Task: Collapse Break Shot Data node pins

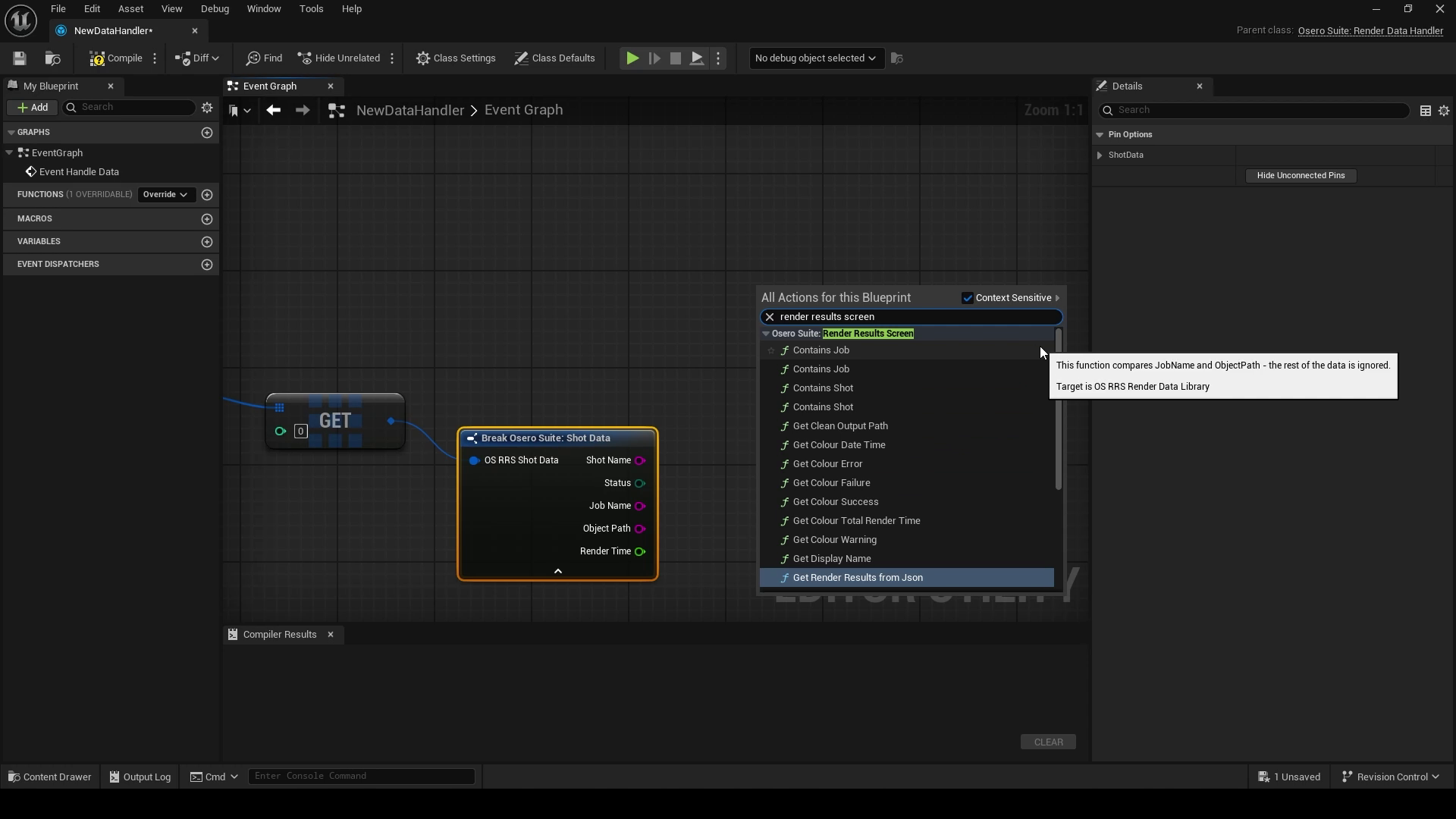Action: click(x=558, y=571)
